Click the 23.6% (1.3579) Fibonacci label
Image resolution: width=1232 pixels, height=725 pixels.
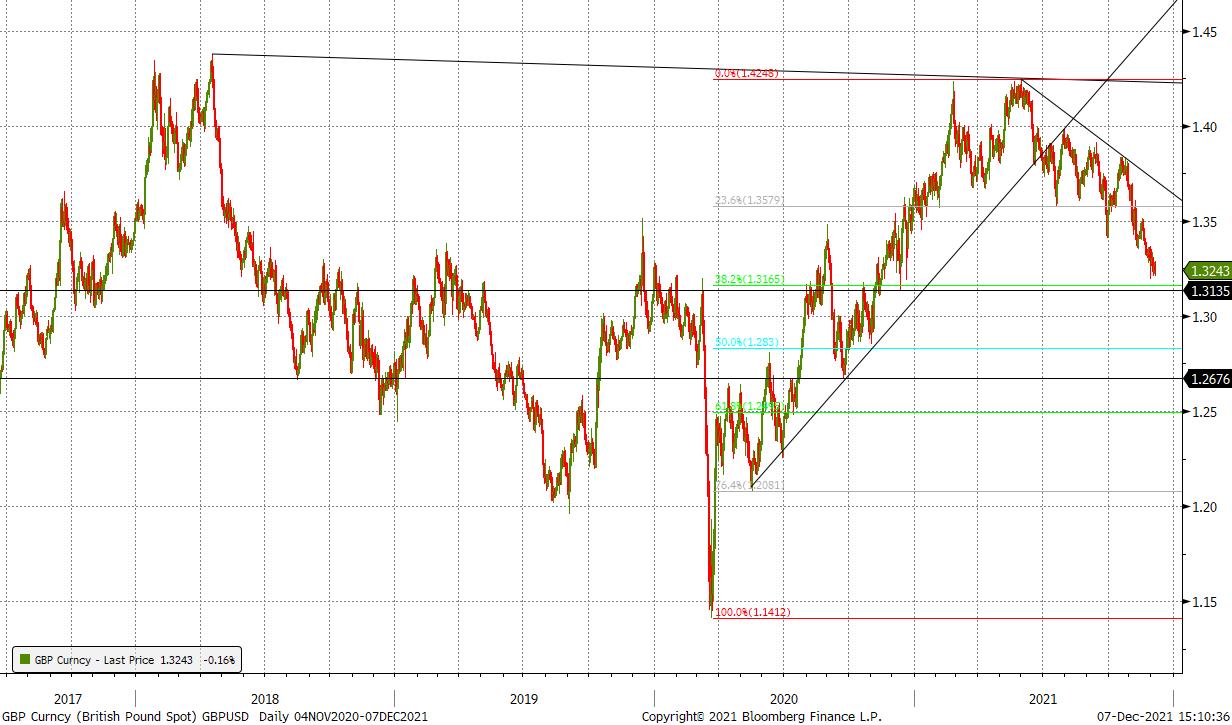click(x=749, y=201)
